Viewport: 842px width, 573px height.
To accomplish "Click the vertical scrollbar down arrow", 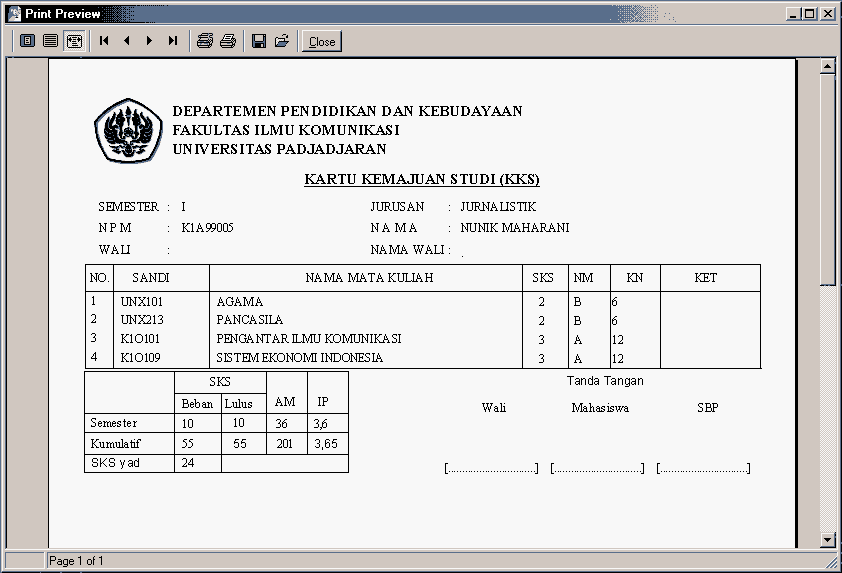I will (x=828, y=539).
